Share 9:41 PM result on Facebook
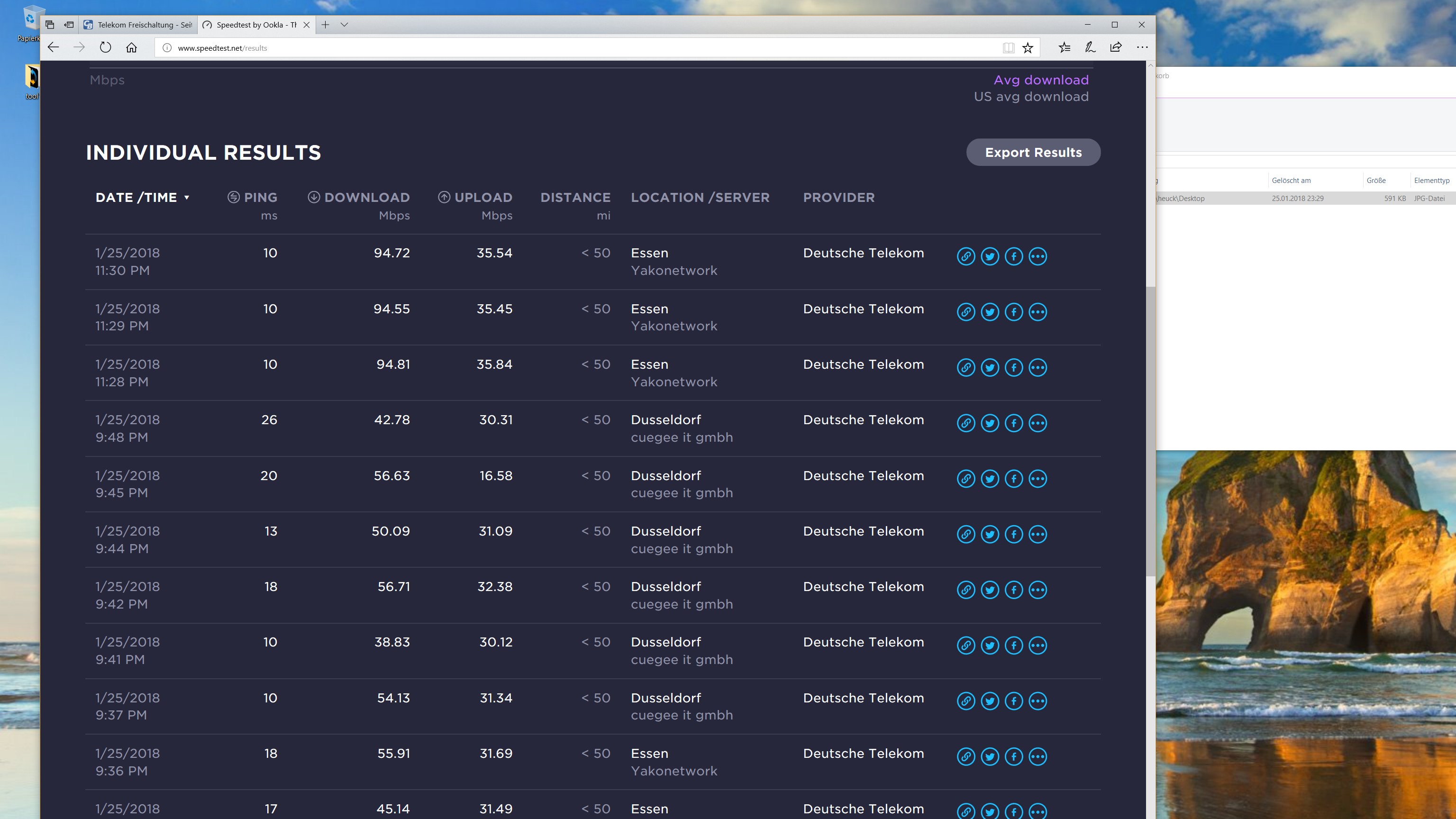This screenshot has width=1456, height=819. (1014, 646)
